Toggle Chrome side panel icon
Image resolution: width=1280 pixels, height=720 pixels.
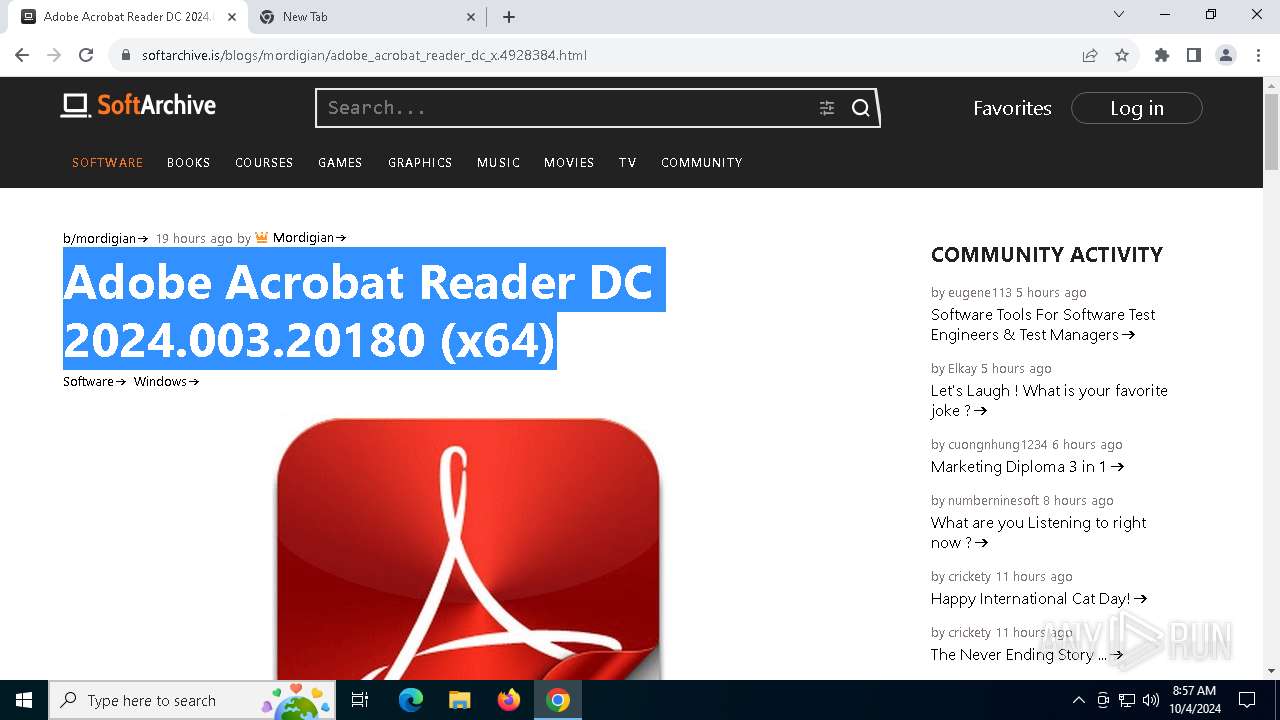1194,55
